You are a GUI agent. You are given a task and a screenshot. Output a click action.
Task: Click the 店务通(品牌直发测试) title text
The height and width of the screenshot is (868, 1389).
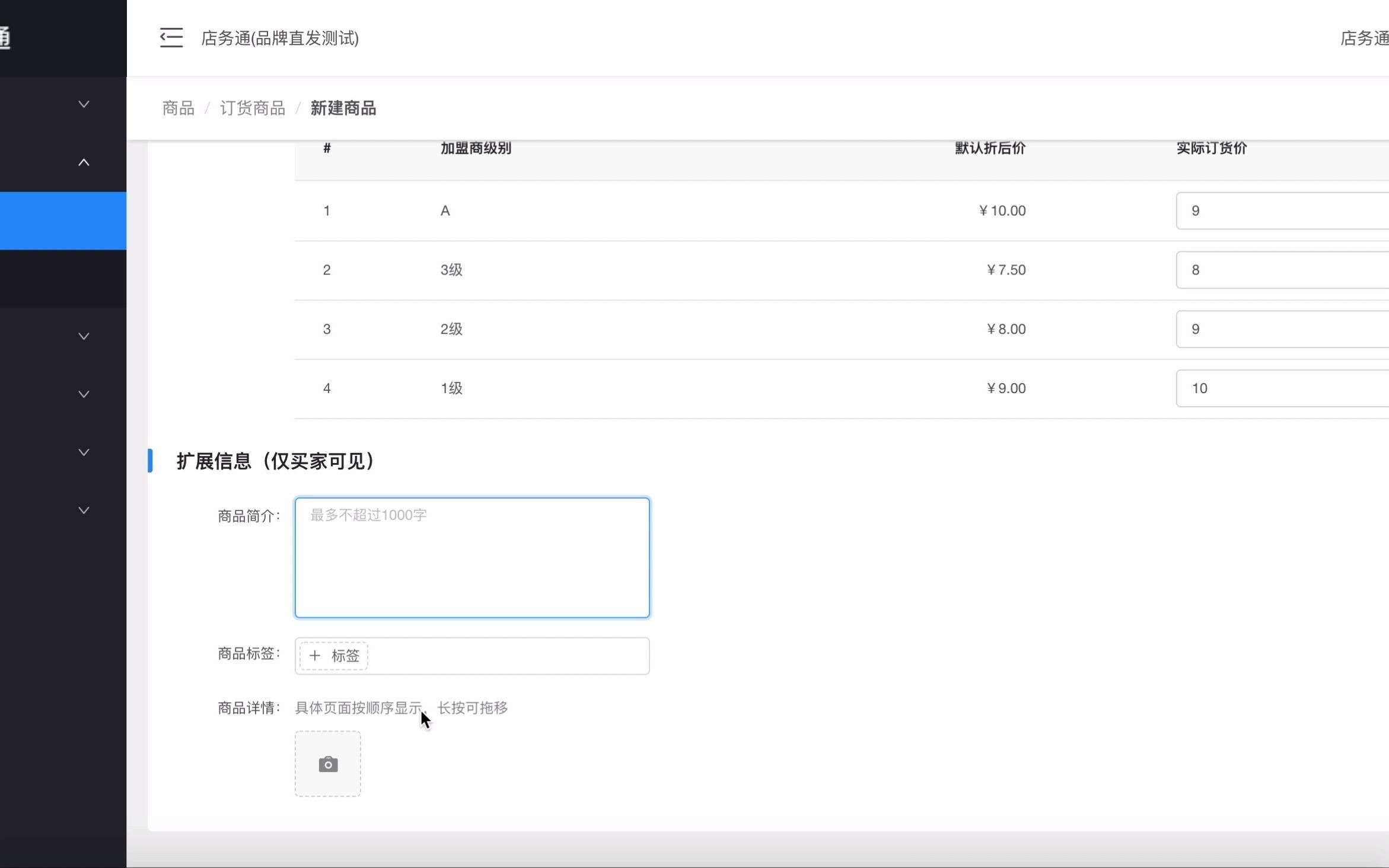[280, 38]
